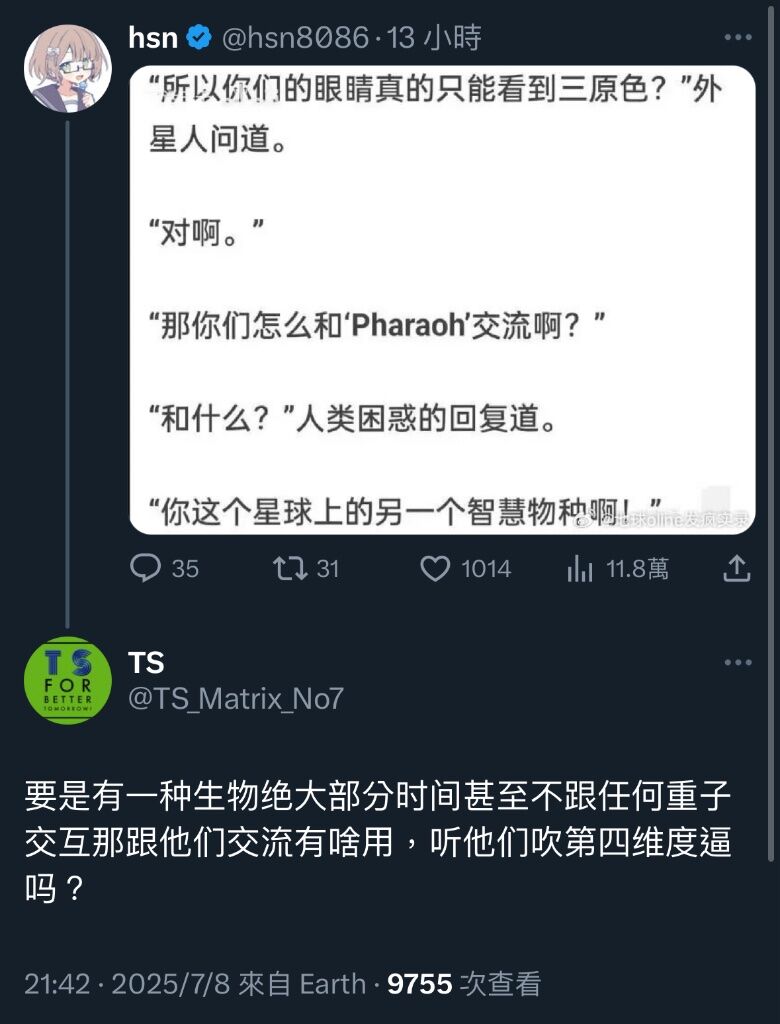Visit the @hsn8086 handle link
The width and height of the screenshot is (780, 1024).
(295, 38)
